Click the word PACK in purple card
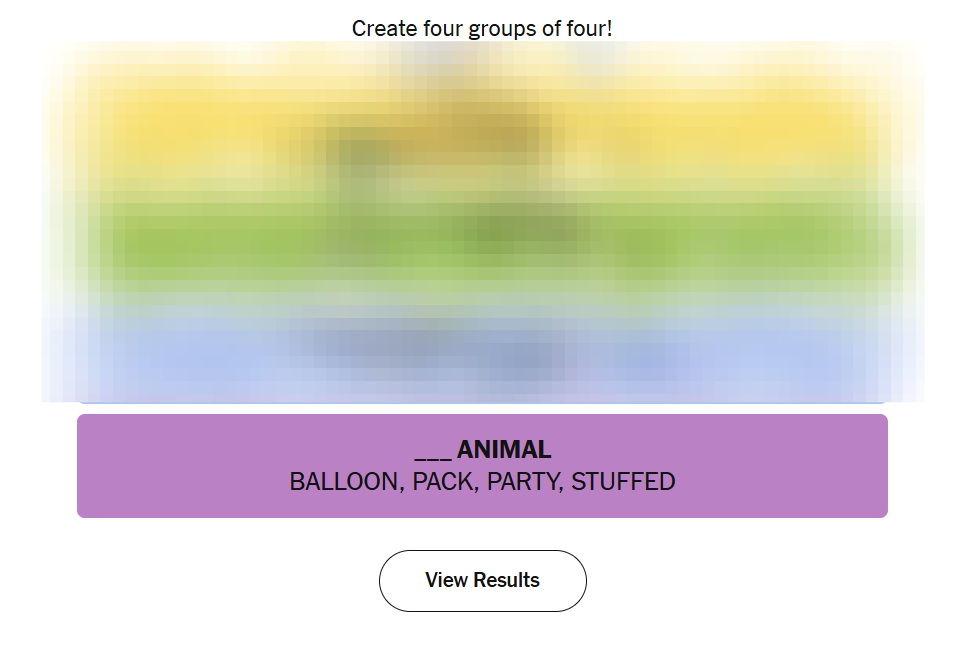Screen dimensions: 966x648 click(x=443, y=482)
